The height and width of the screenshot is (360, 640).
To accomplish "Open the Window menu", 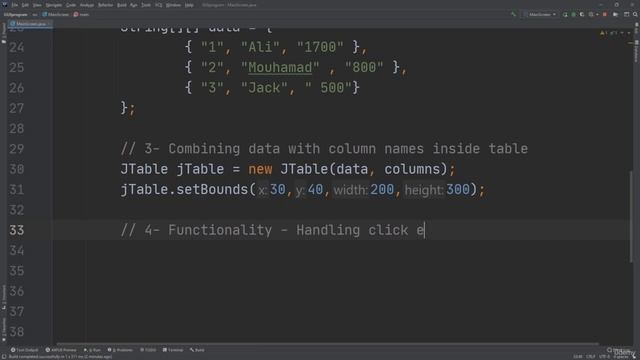I will (173, 5).
